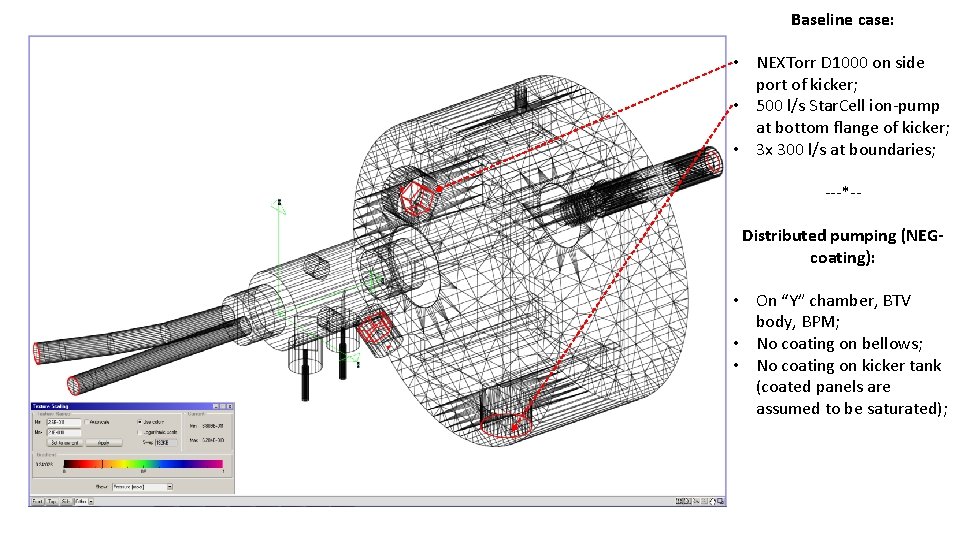Click the Min texture range field
The image size is (960, 540).
(x=64, y=422)
